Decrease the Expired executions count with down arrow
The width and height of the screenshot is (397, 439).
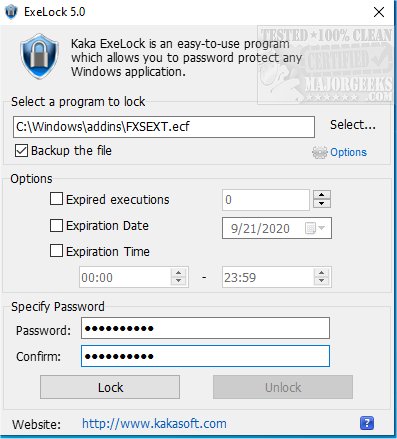point(322,203)
